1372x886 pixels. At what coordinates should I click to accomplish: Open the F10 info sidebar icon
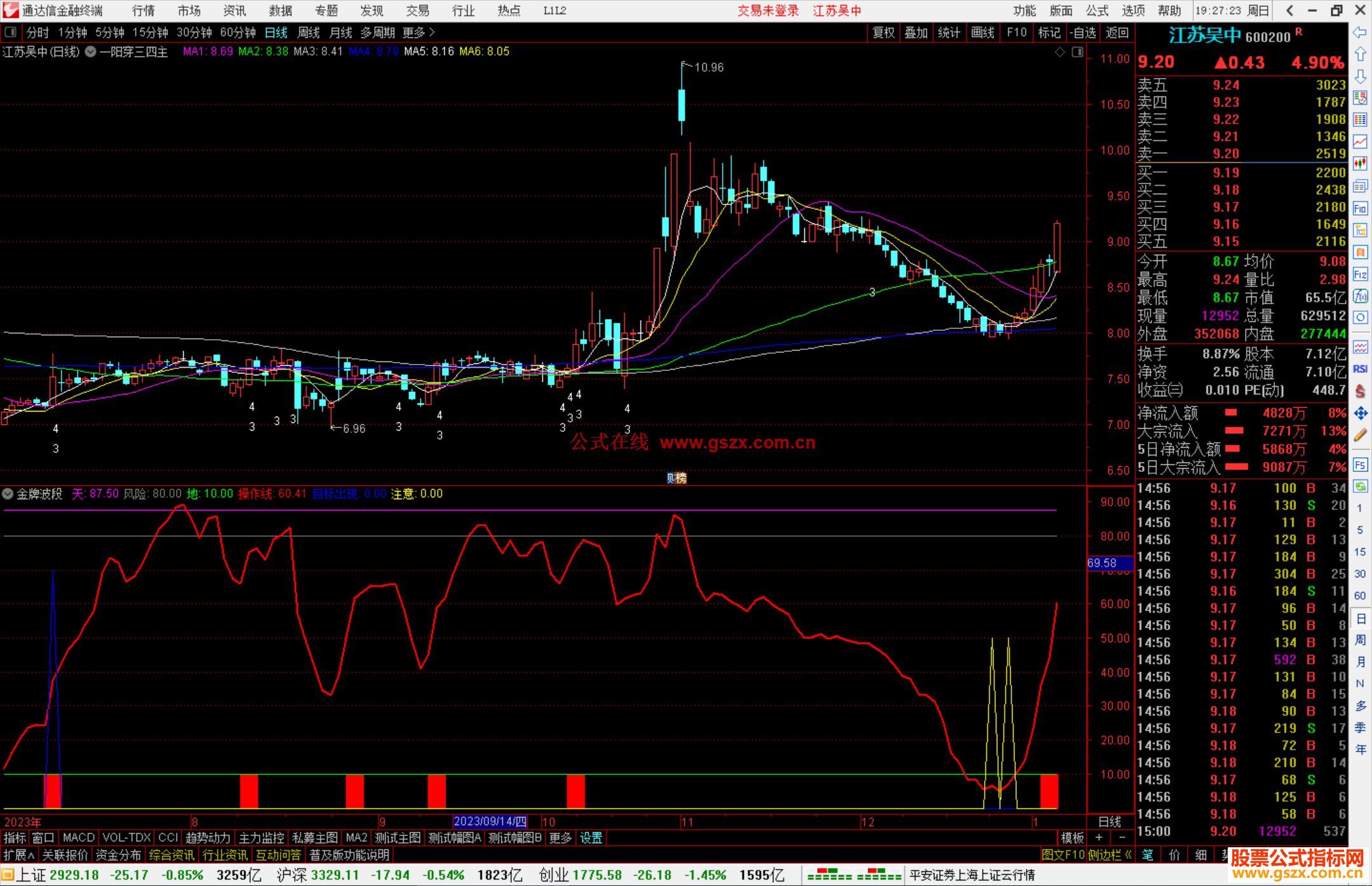[x=1360, y=208]
